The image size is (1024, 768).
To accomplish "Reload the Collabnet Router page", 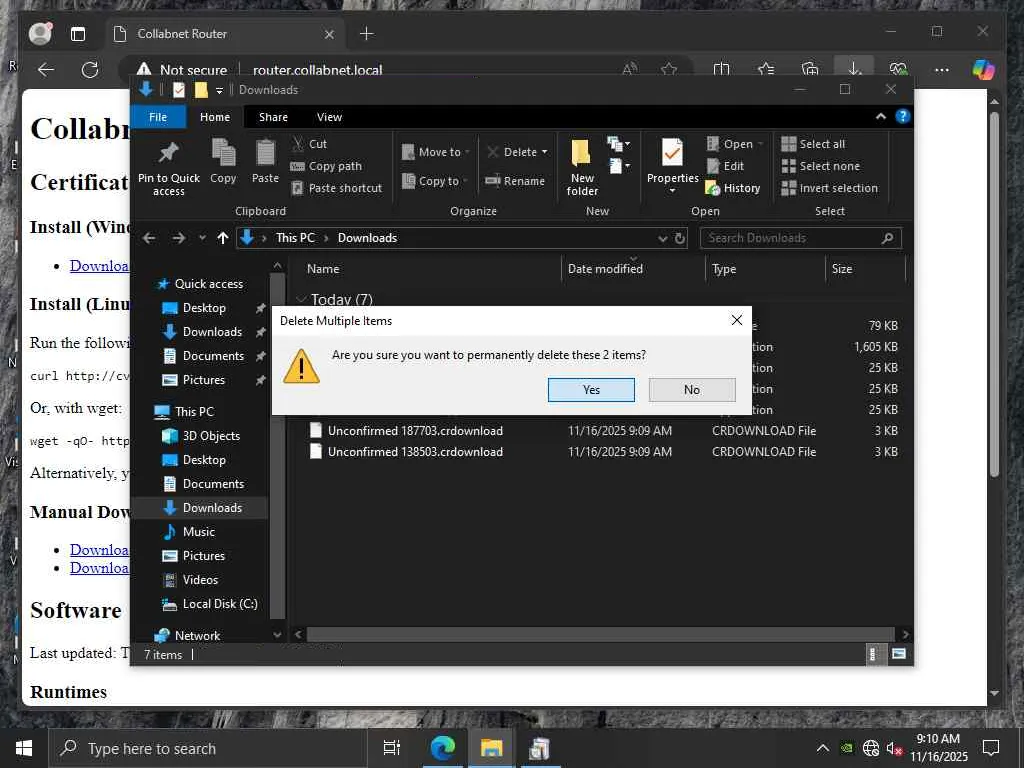I will pyautogui.click(x=89, y=70).
